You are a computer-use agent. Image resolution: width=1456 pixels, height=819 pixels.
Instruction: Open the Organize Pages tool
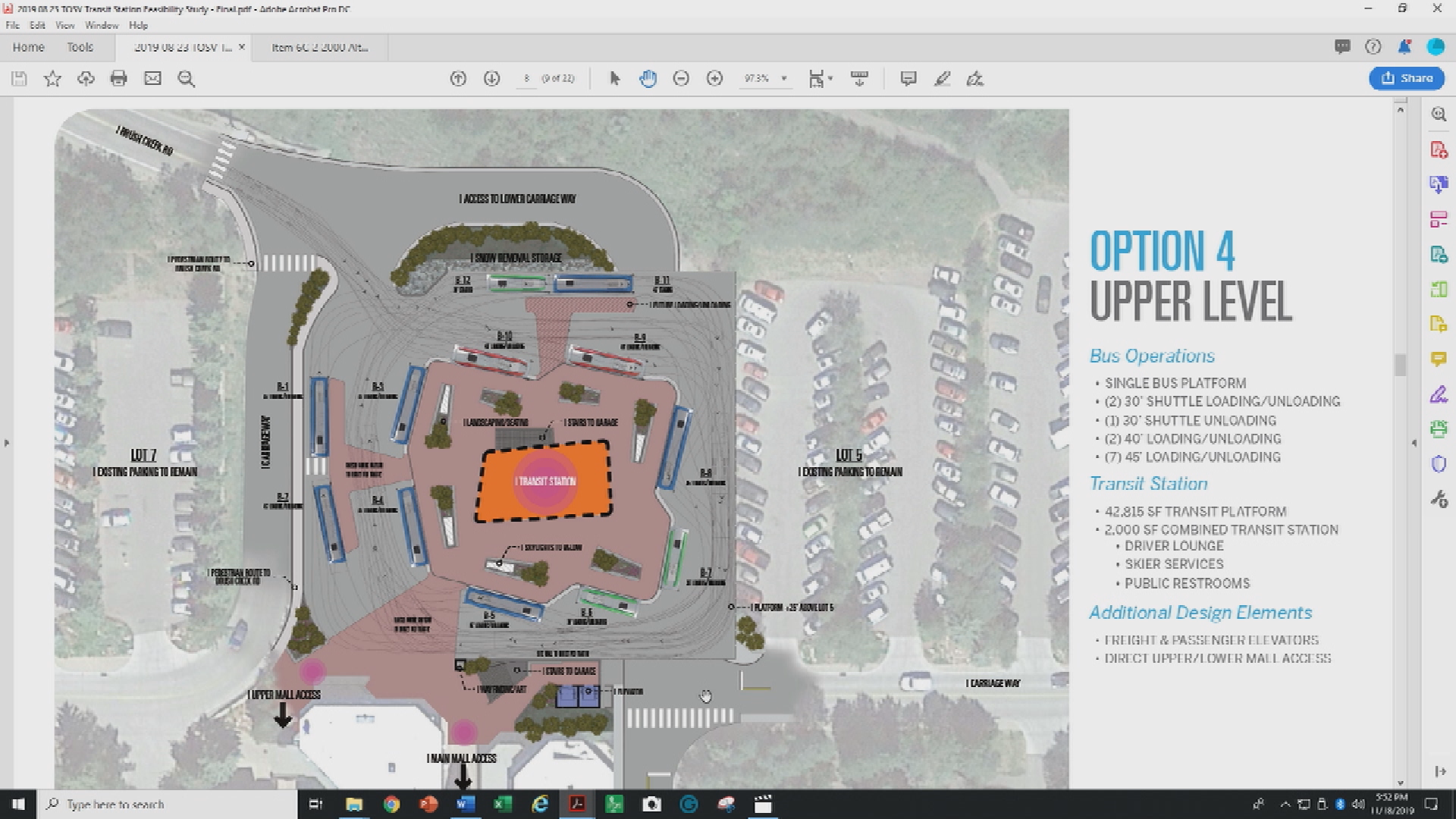point(1439,220)
